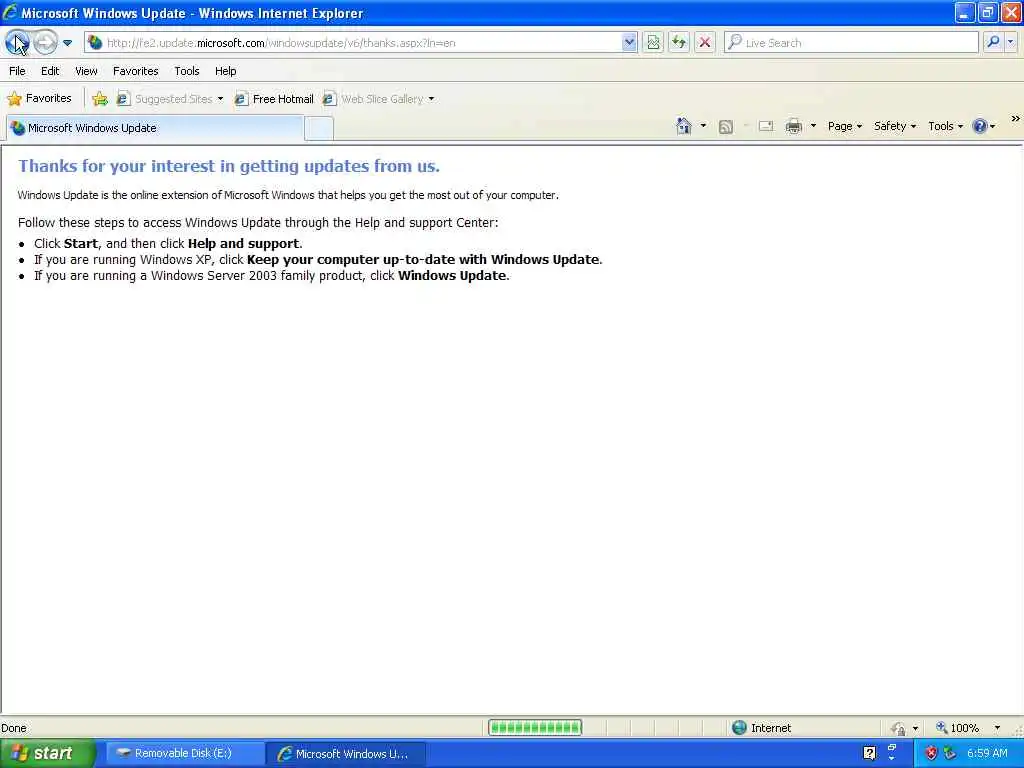Go to the Home page icon

pyautogui.click(x=684, y=126)
